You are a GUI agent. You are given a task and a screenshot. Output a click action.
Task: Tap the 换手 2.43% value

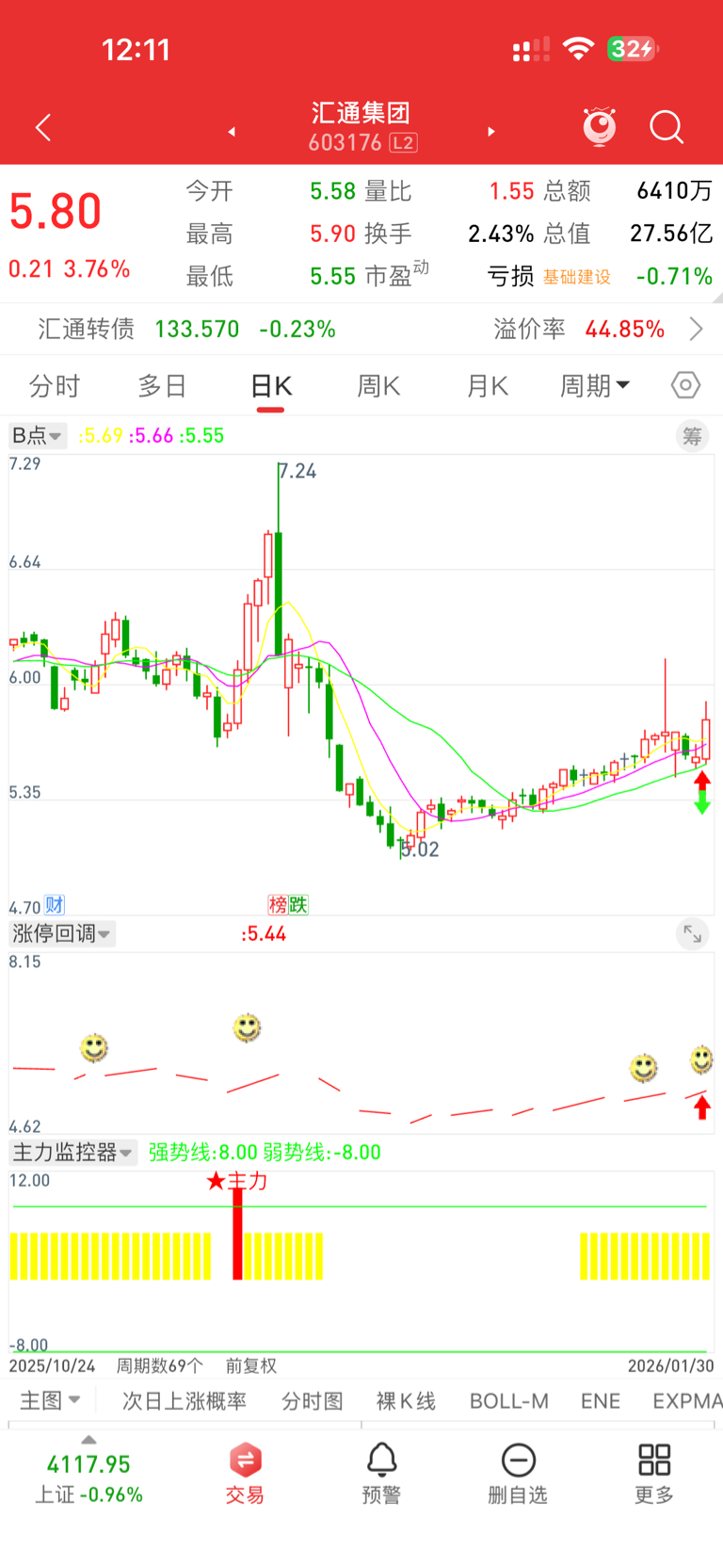tap(501, 234)
